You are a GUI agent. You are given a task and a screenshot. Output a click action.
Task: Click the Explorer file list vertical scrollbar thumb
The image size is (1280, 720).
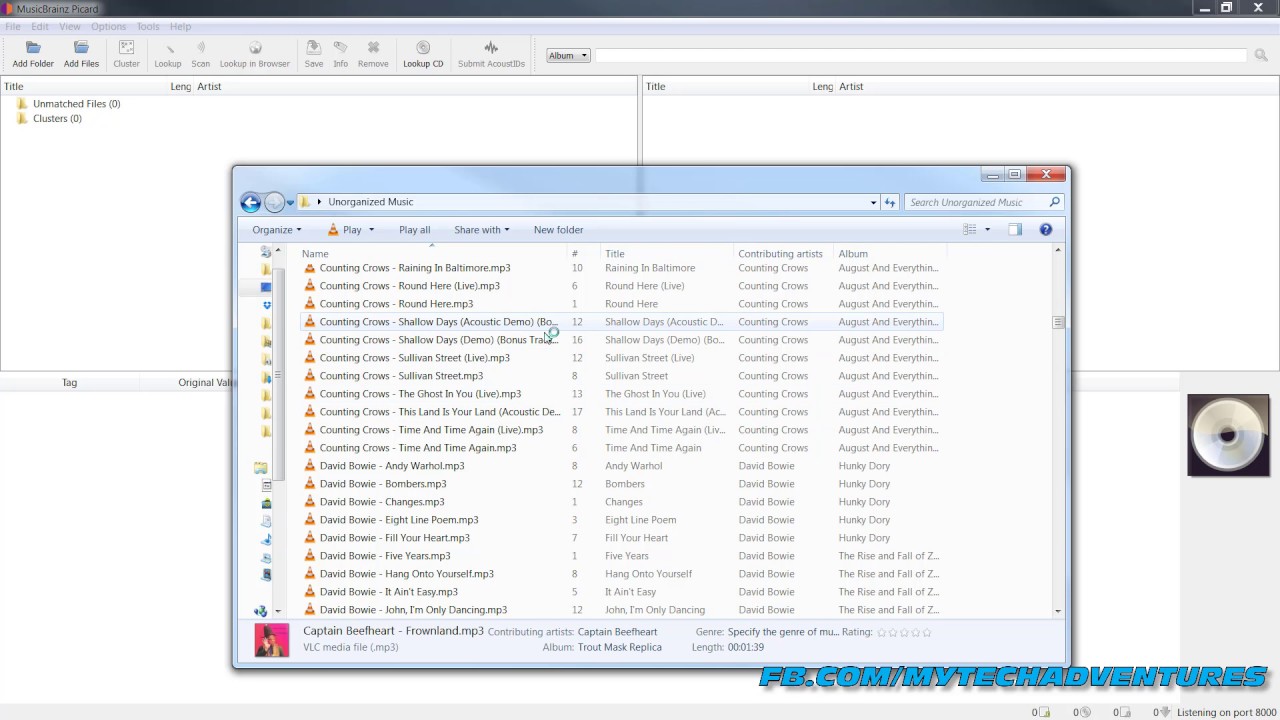1058,322
